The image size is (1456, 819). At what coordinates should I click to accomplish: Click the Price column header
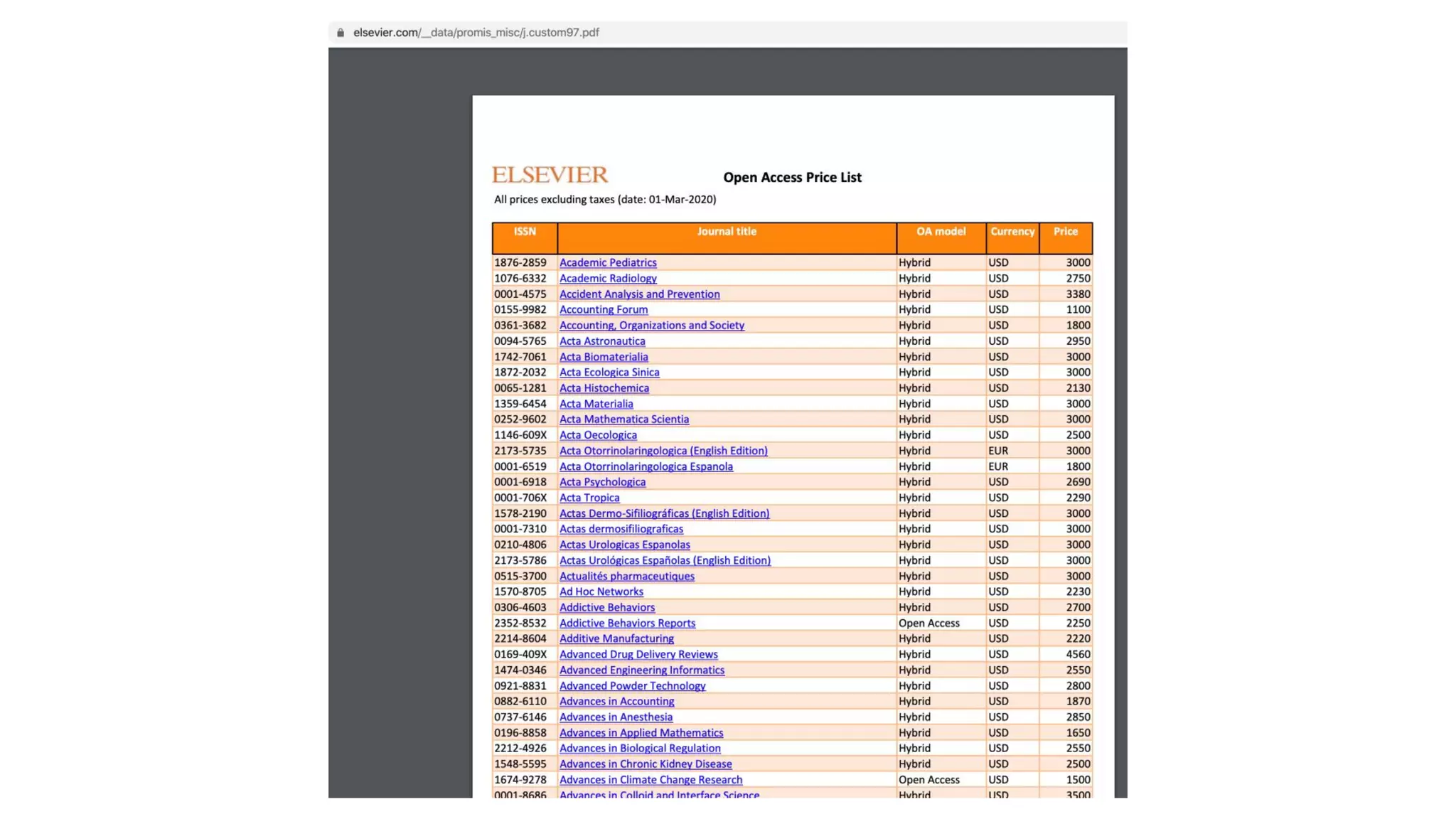1065,232
